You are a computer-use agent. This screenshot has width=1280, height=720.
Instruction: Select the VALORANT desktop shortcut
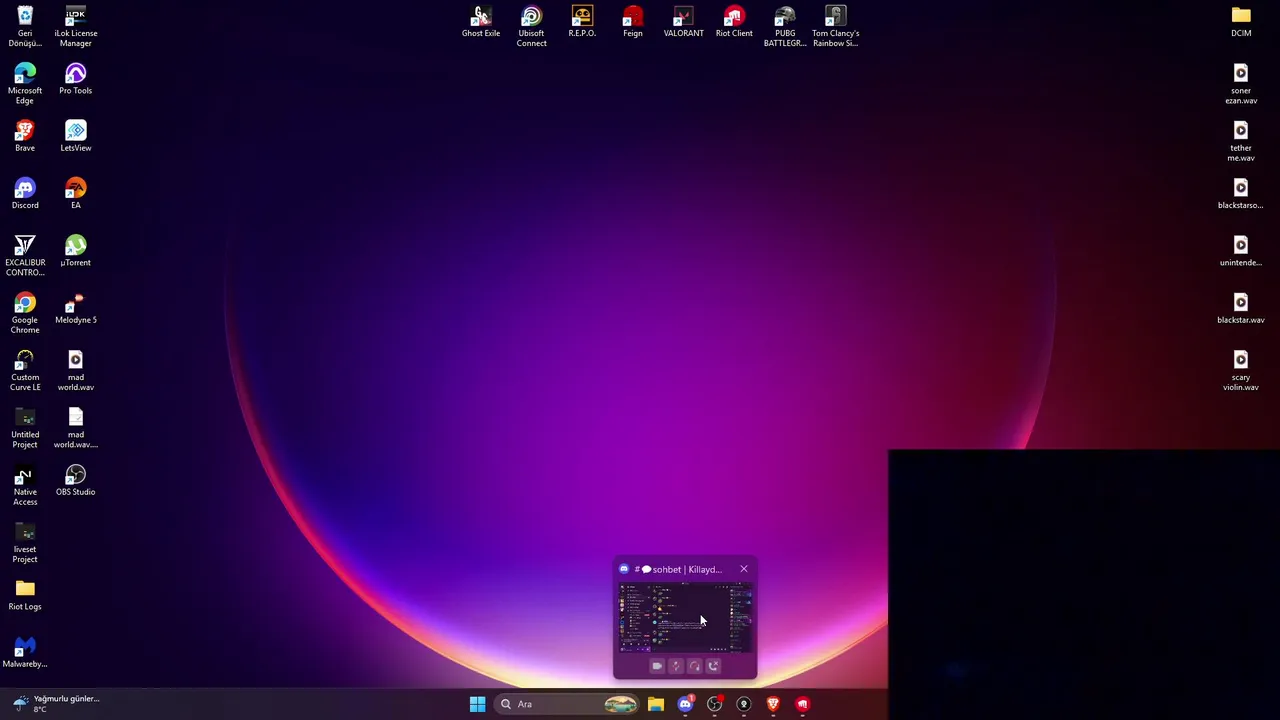pyautogui.click(x=683, y=22)
